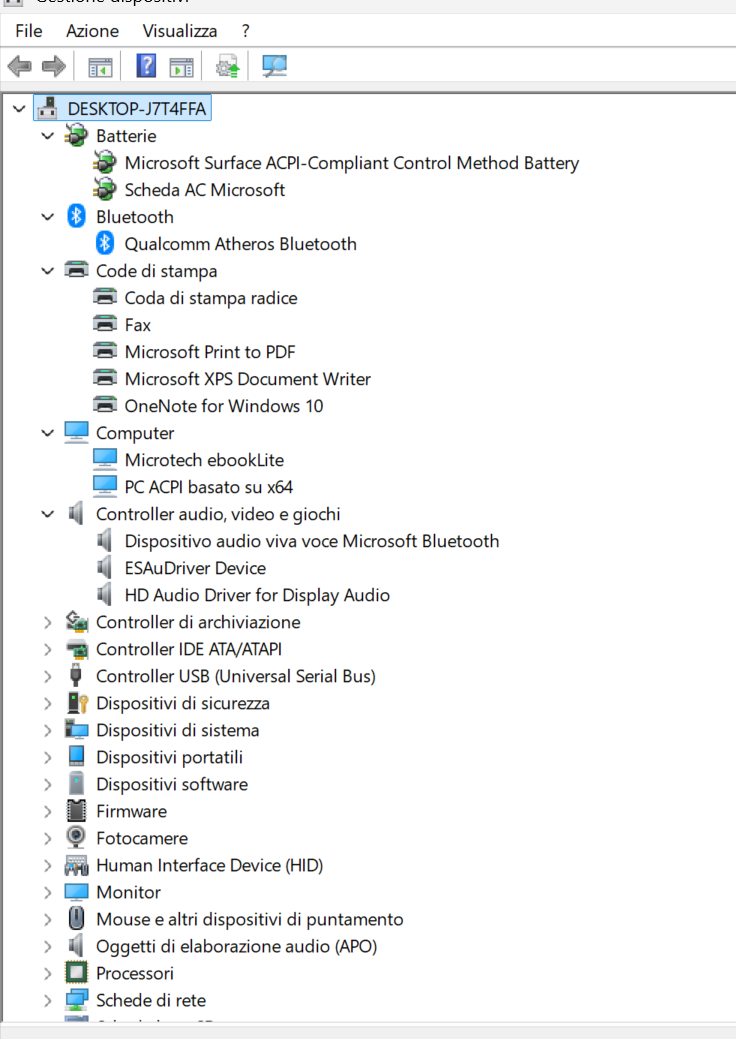Expand Controller USB (Universal Serial Bus)
This screenshot has width=736, height=1039.
pos(48,676)
